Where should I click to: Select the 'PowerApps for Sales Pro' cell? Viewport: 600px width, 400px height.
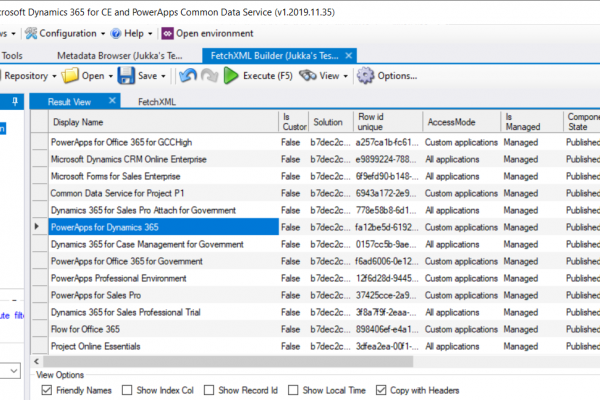click(163, 295)
